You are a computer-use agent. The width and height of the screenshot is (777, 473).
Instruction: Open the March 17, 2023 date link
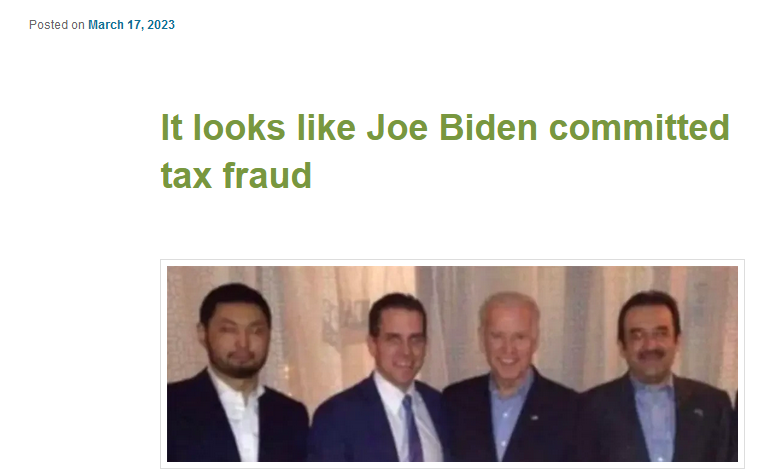[131, 25]
